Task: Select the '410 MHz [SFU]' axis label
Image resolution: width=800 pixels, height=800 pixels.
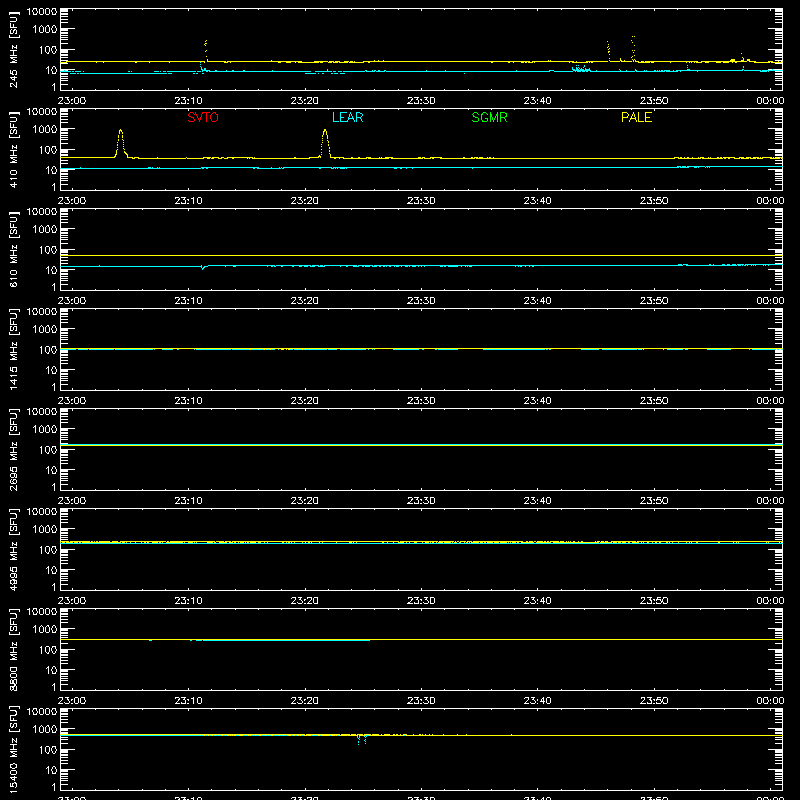Action: click(13, 150)
